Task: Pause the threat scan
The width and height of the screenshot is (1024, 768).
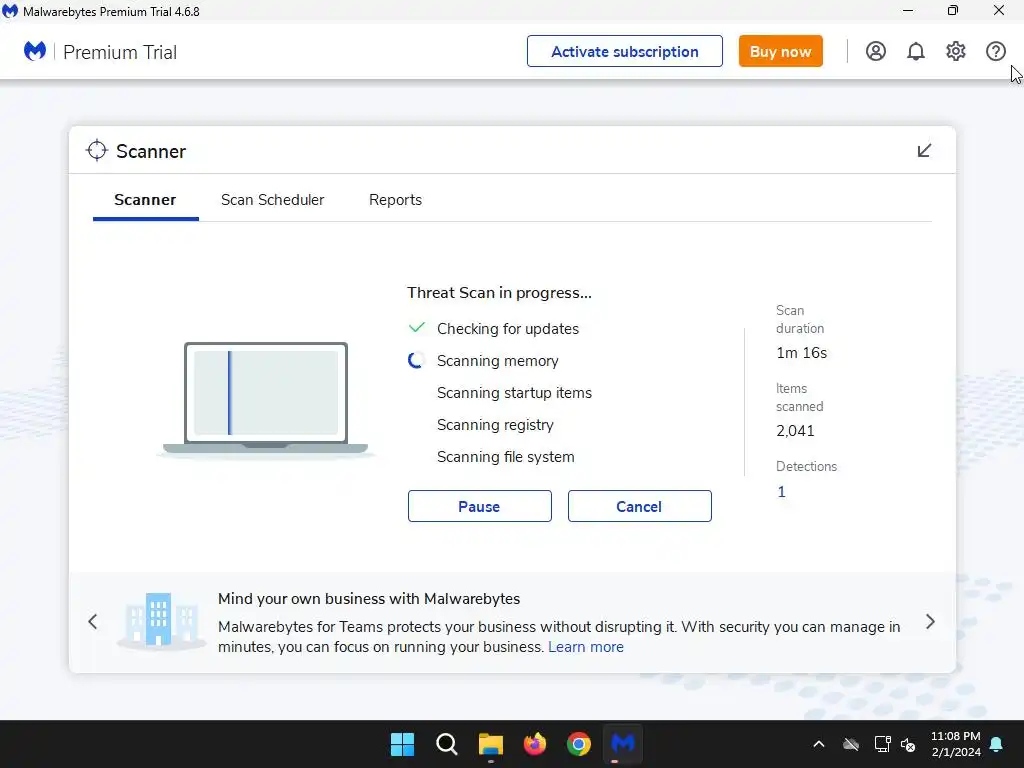Action: (x=479, y=506)
